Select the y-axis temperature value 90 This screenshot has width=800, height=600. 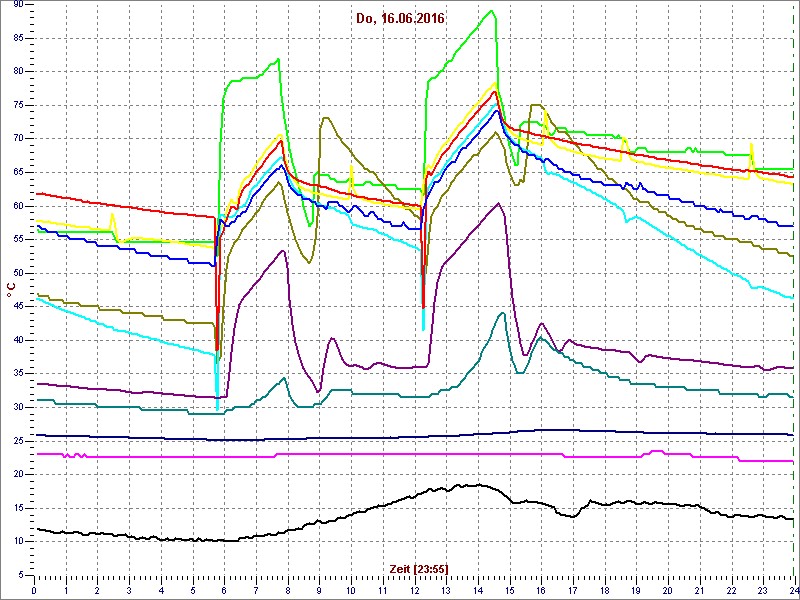pos(18,5)
